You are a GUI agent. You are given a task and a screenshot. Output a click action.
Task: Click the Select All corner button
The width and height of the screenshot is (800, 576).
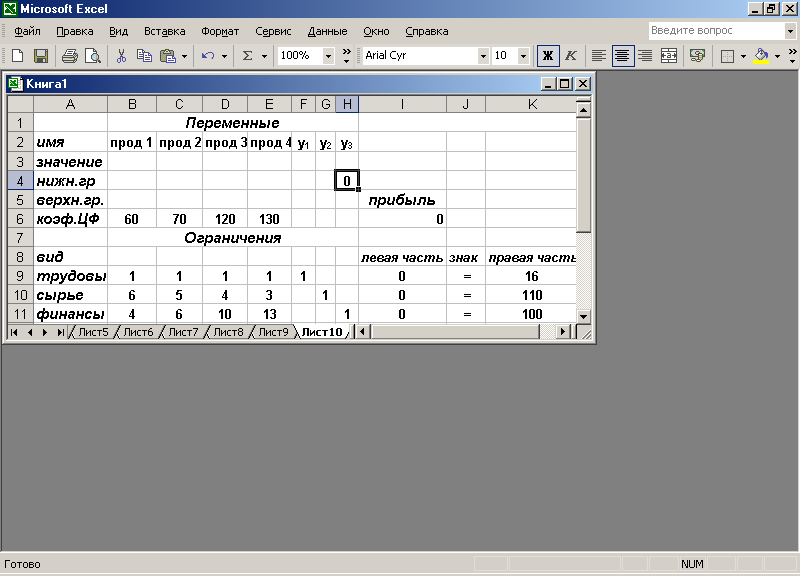coord(20,105)
